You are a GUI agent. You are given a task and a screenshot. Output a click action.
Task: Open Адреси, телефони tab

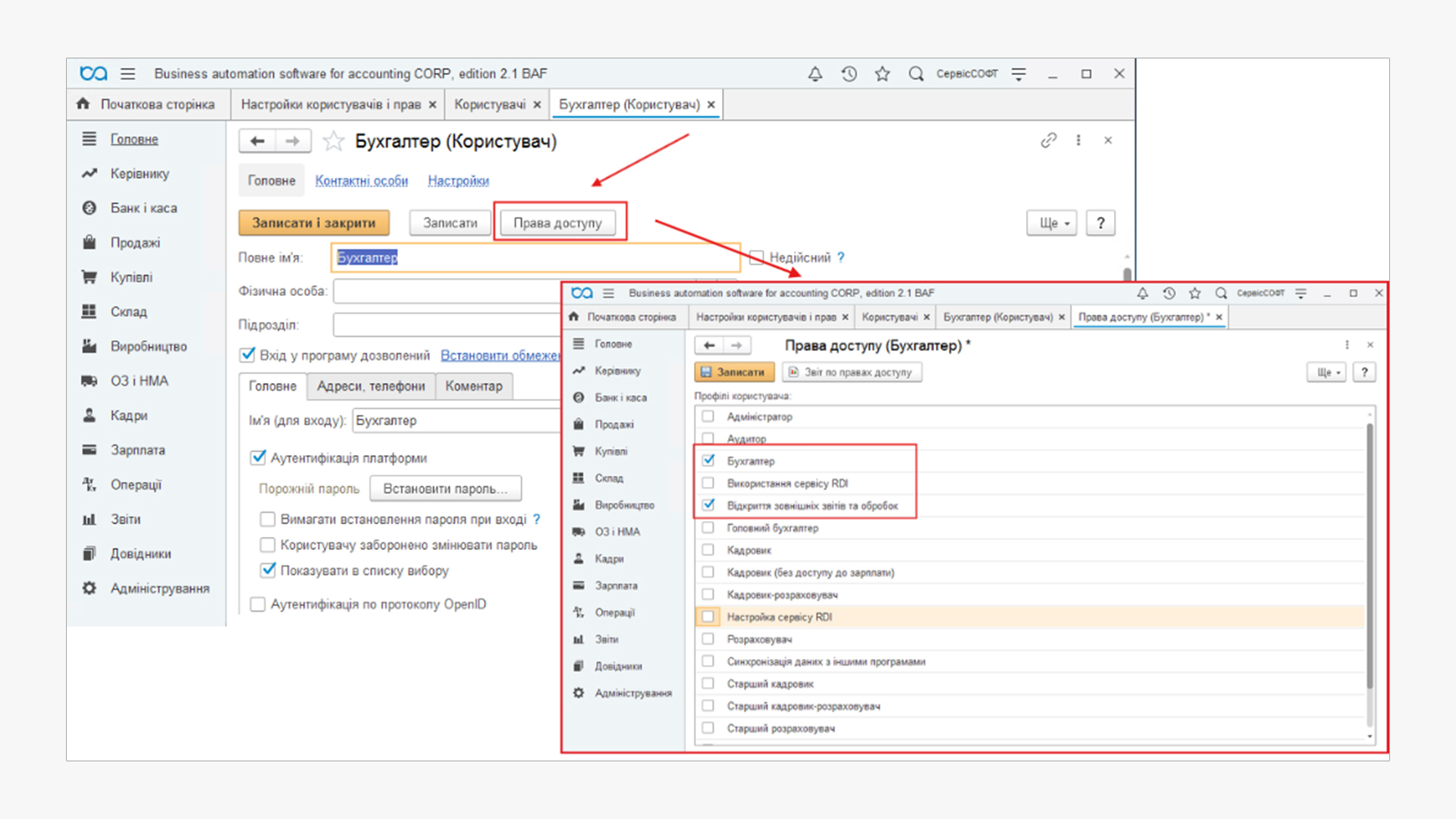(371, 386)
